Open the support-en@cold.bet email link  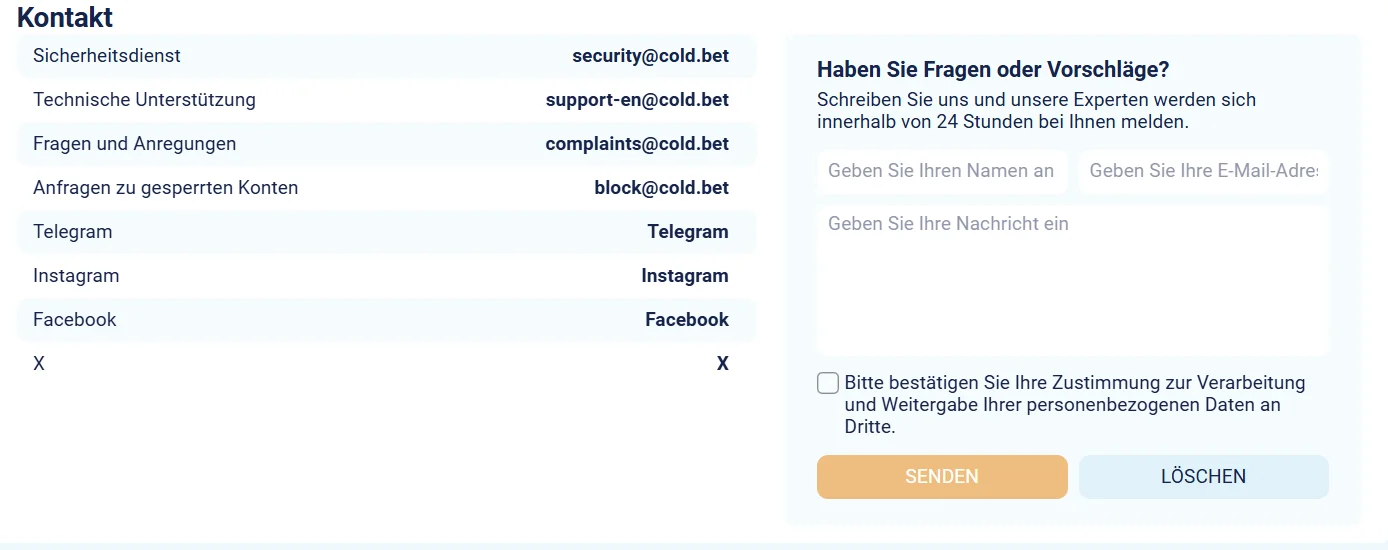point(637,100)
